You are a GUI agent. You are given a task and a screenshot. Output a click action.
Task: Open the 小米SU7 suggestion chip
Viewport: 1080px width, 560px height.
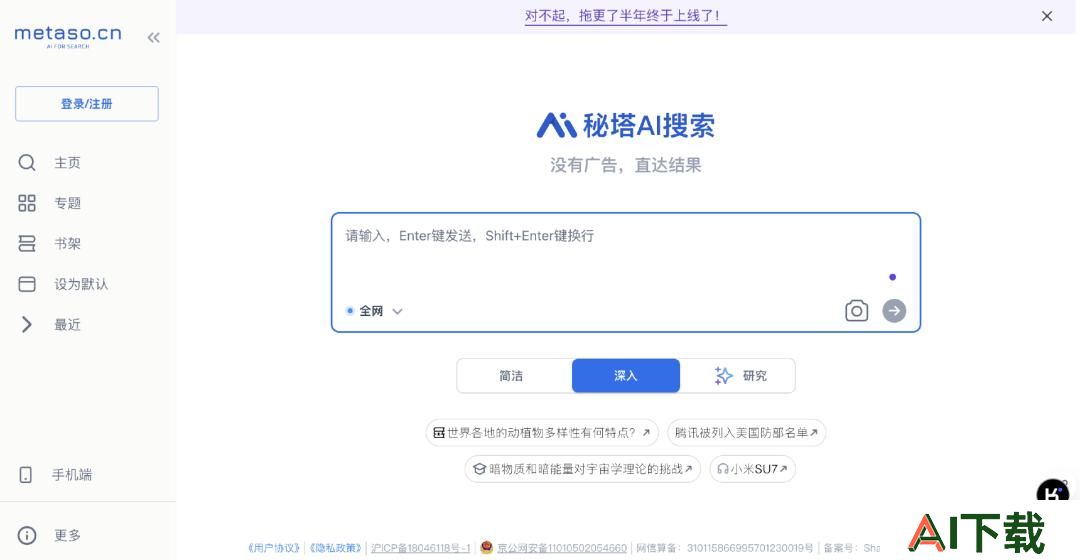752,469
